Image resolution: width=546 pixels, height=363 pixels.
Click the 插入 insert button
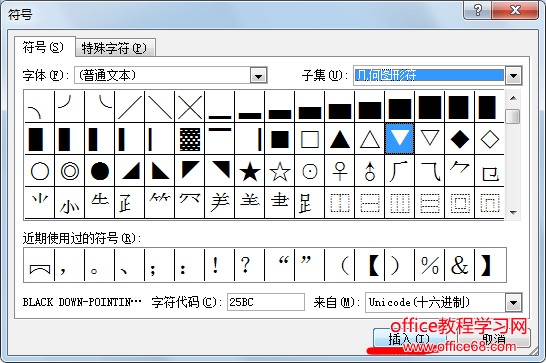pos(409,339)
